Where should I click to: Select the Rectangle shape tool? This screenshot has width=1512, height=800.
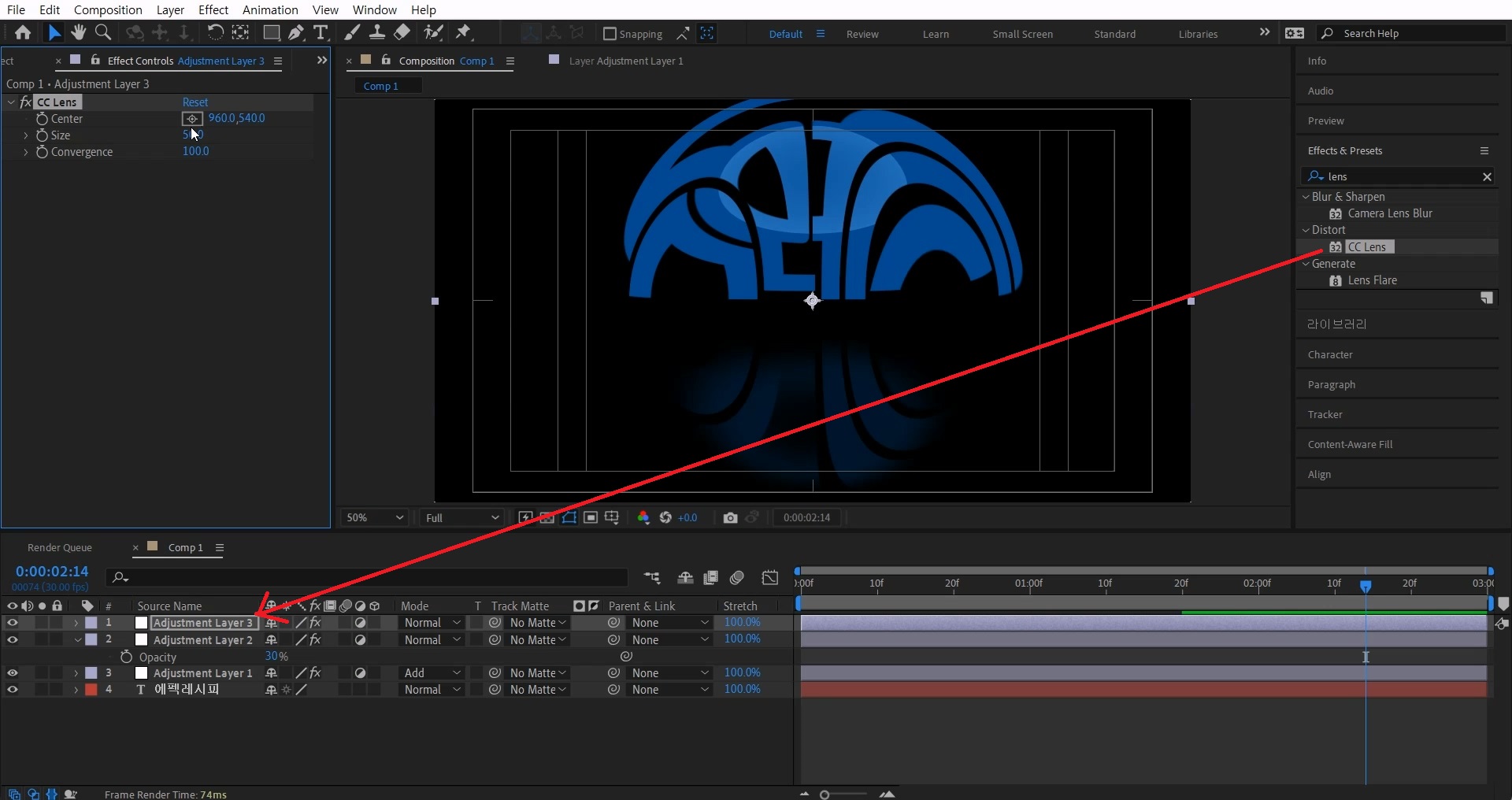271,32
